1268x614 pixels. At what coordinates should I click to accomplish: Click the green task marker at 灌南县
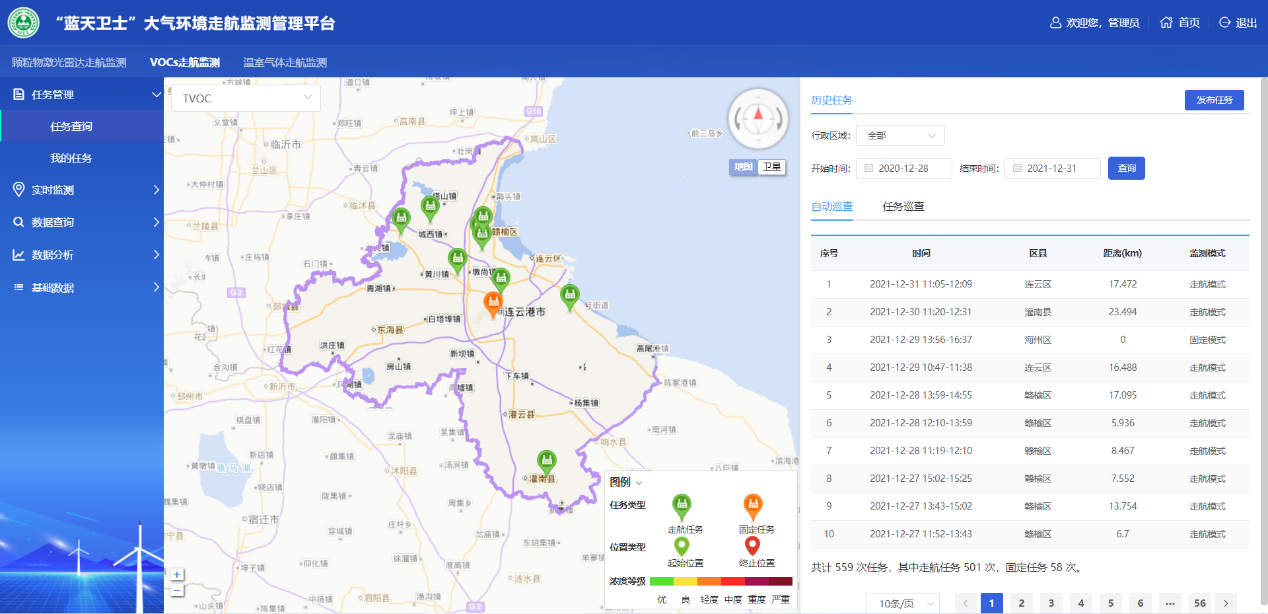[546, 462]
